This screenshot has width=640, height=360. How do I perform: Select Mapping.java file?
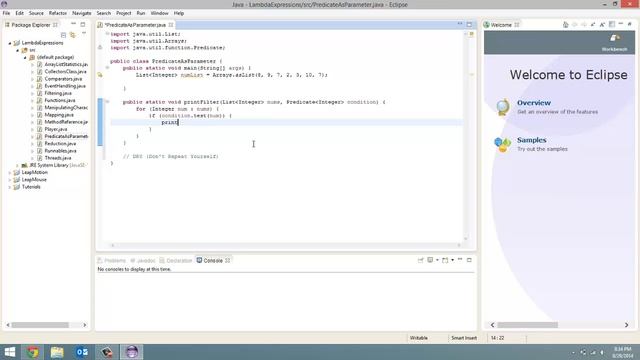[59, 115]
